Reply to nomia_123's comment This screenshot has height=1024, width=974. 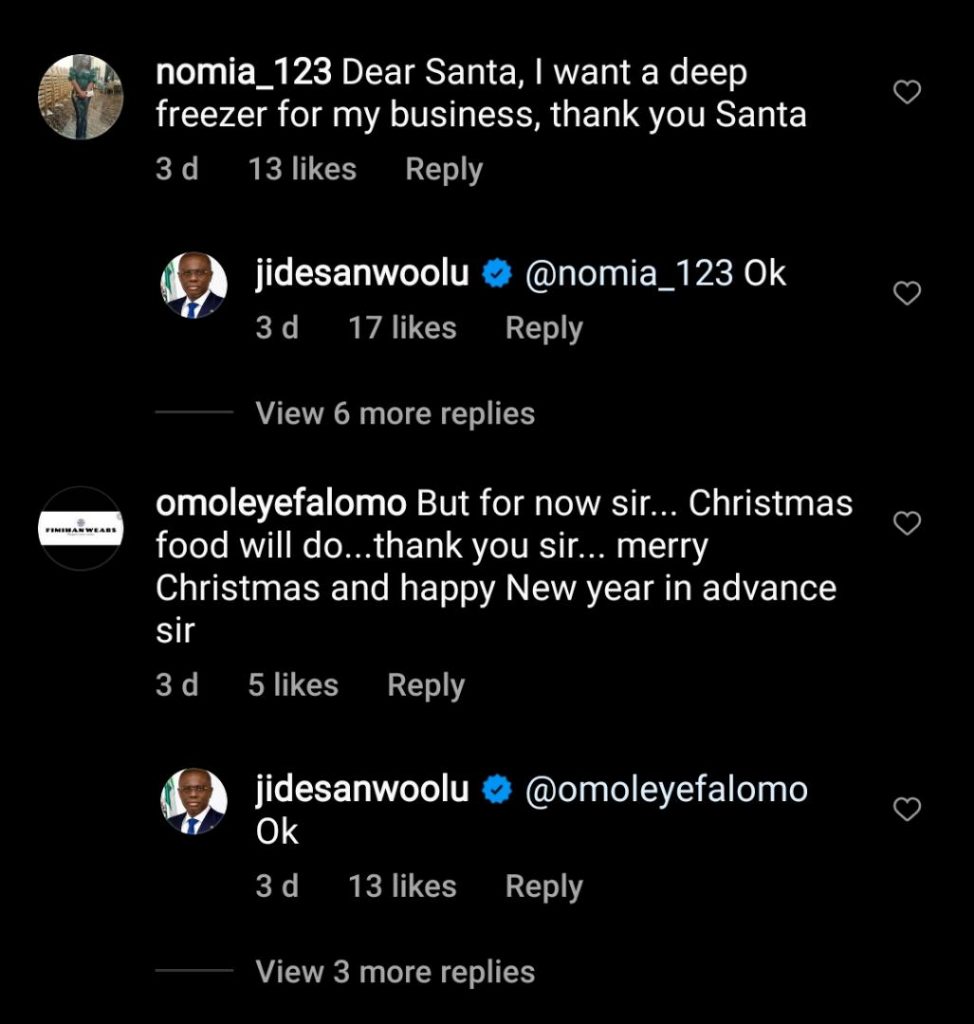443,170
